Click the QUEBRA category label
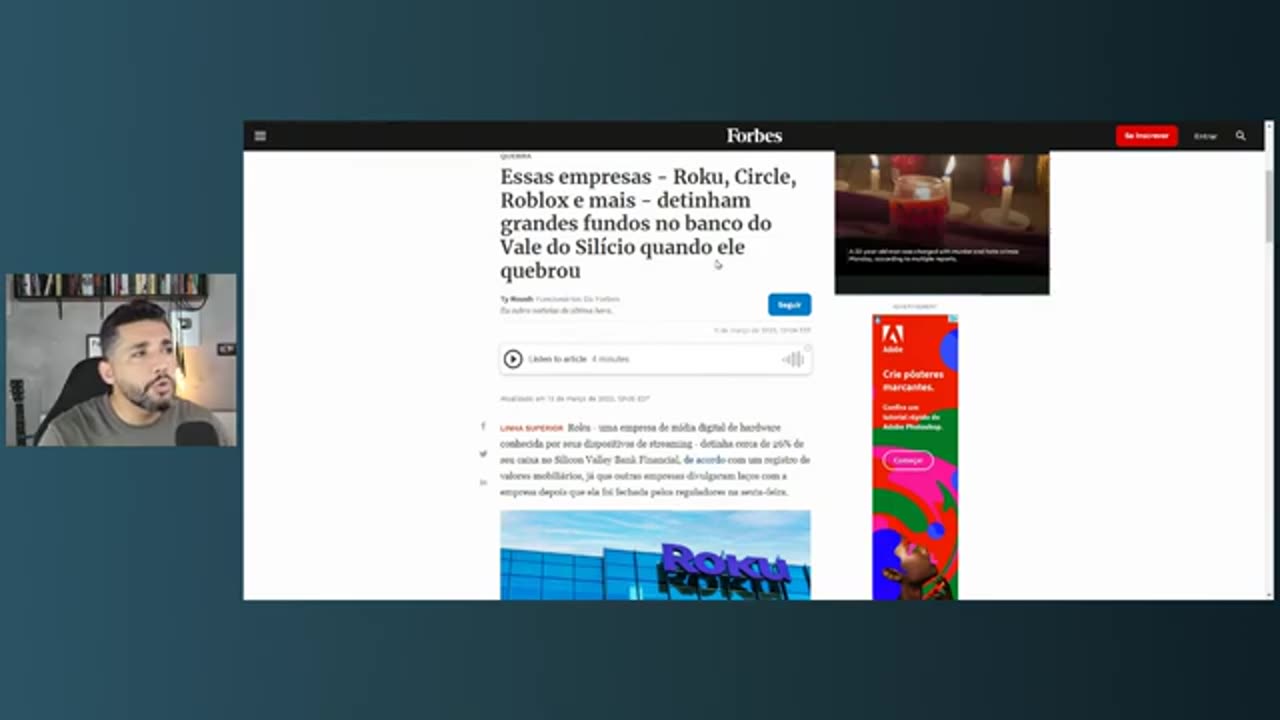 516,157
